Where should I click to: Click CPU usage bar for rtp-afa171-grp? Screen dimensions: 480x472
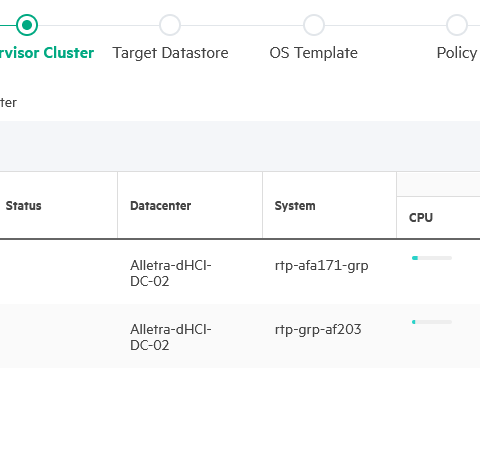(x=432, y=258)
